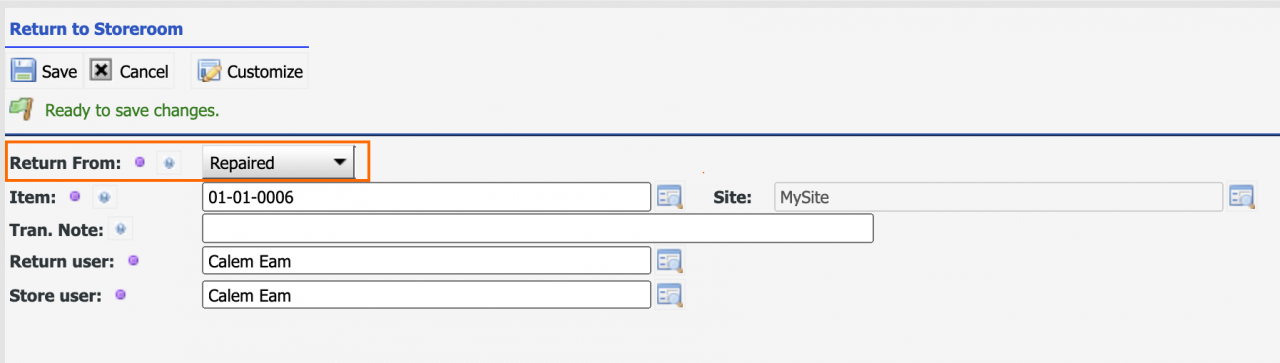Viewport: 1280px width, 363px height.
Task: Click the Return user field
Action: point(427,262)
